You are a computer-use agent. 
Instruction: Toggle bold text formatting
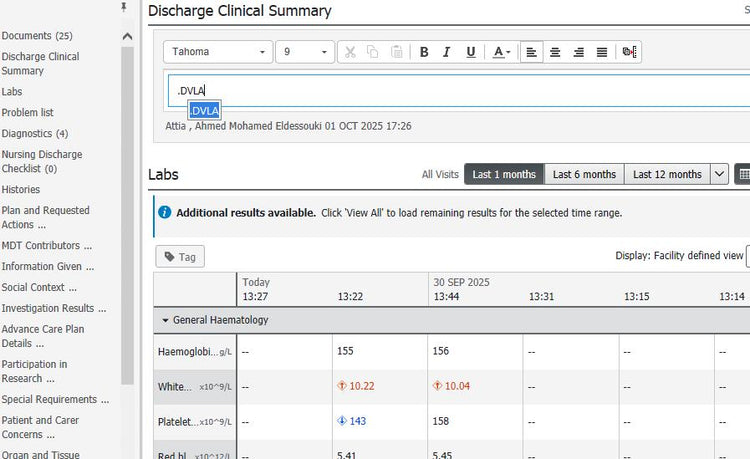(x=424, y=52)
